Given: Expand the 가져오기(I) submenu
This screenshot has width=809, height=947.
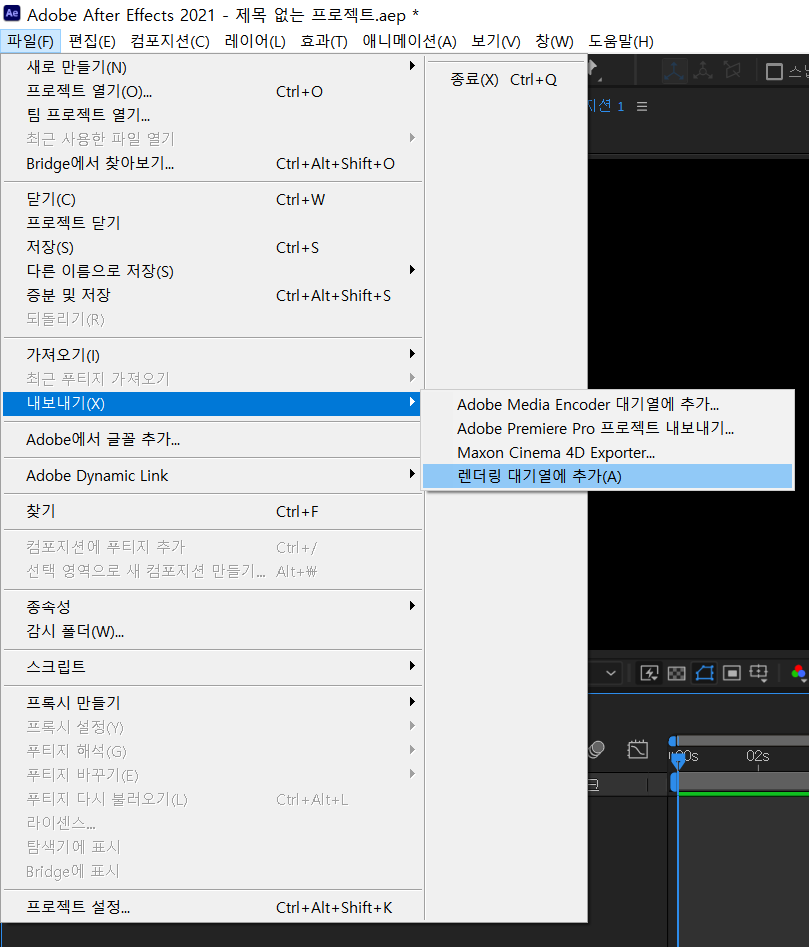Looking at the screenshot, I should coord(412,354).
